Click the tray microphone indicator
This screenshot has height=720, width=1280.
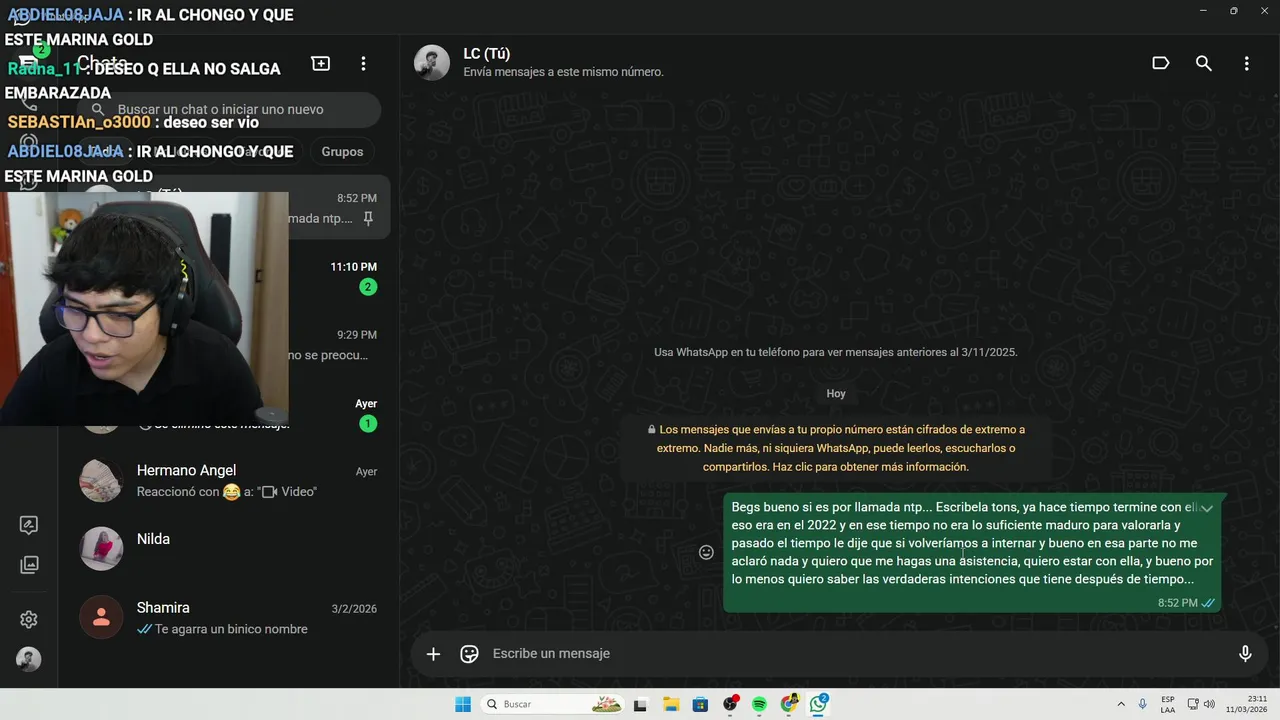pyautogui.click(x=1142, y=704)
